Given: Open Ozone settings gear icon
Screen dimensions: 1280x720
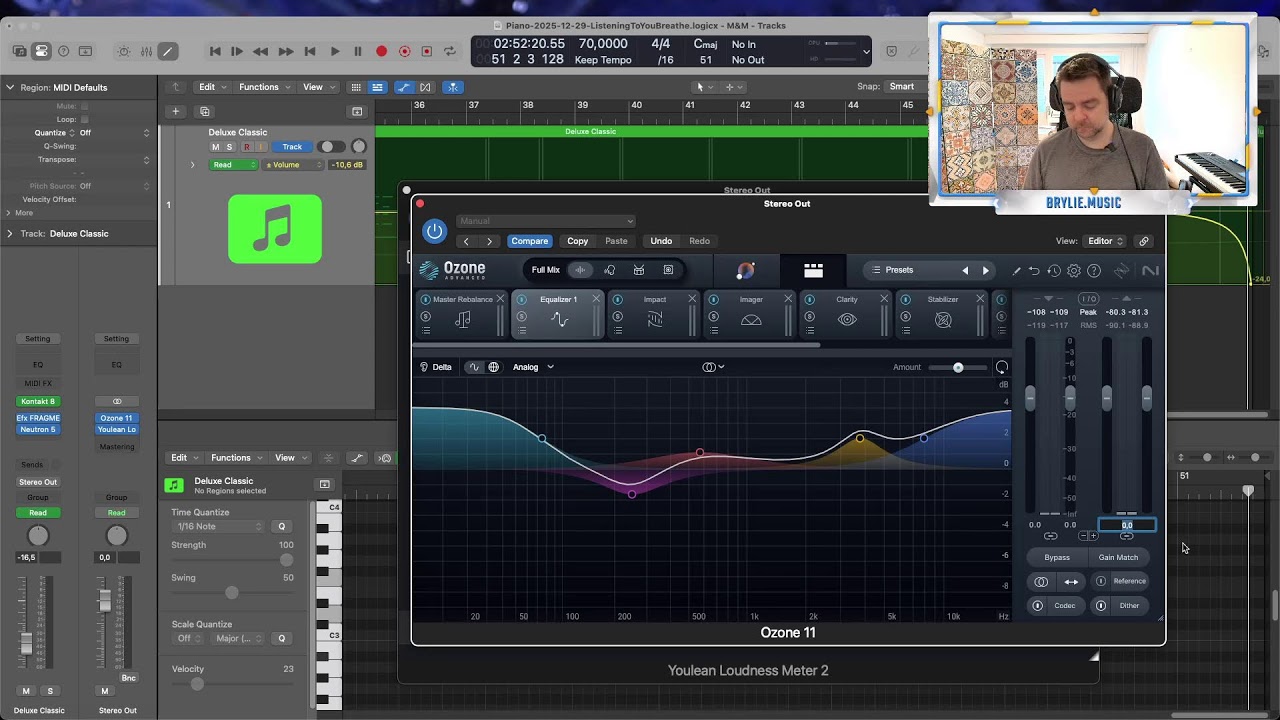Looking at the screenshot, I should coord(1074,270).
